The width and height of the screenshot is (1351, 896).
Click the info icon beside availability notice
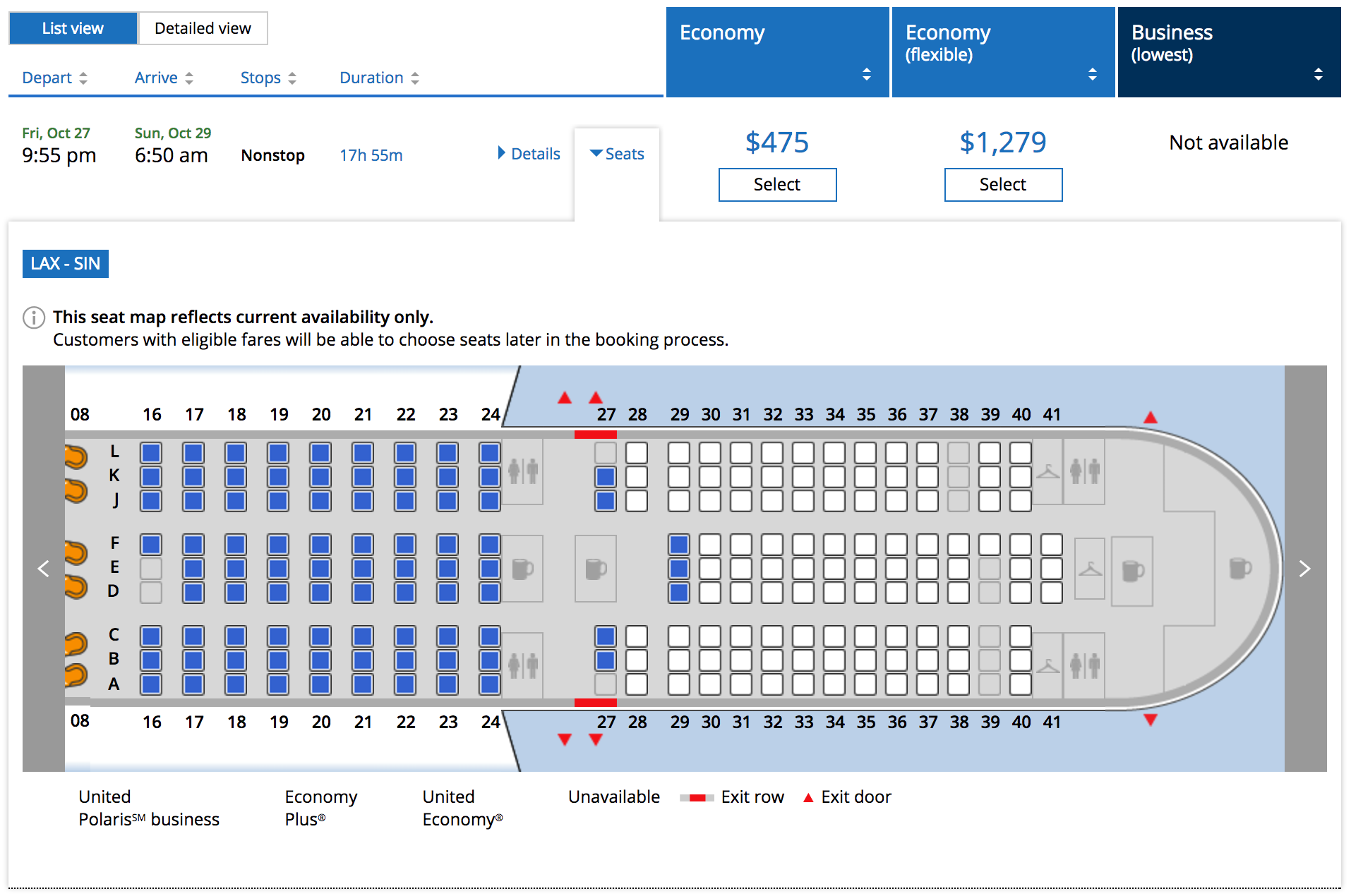34,317
